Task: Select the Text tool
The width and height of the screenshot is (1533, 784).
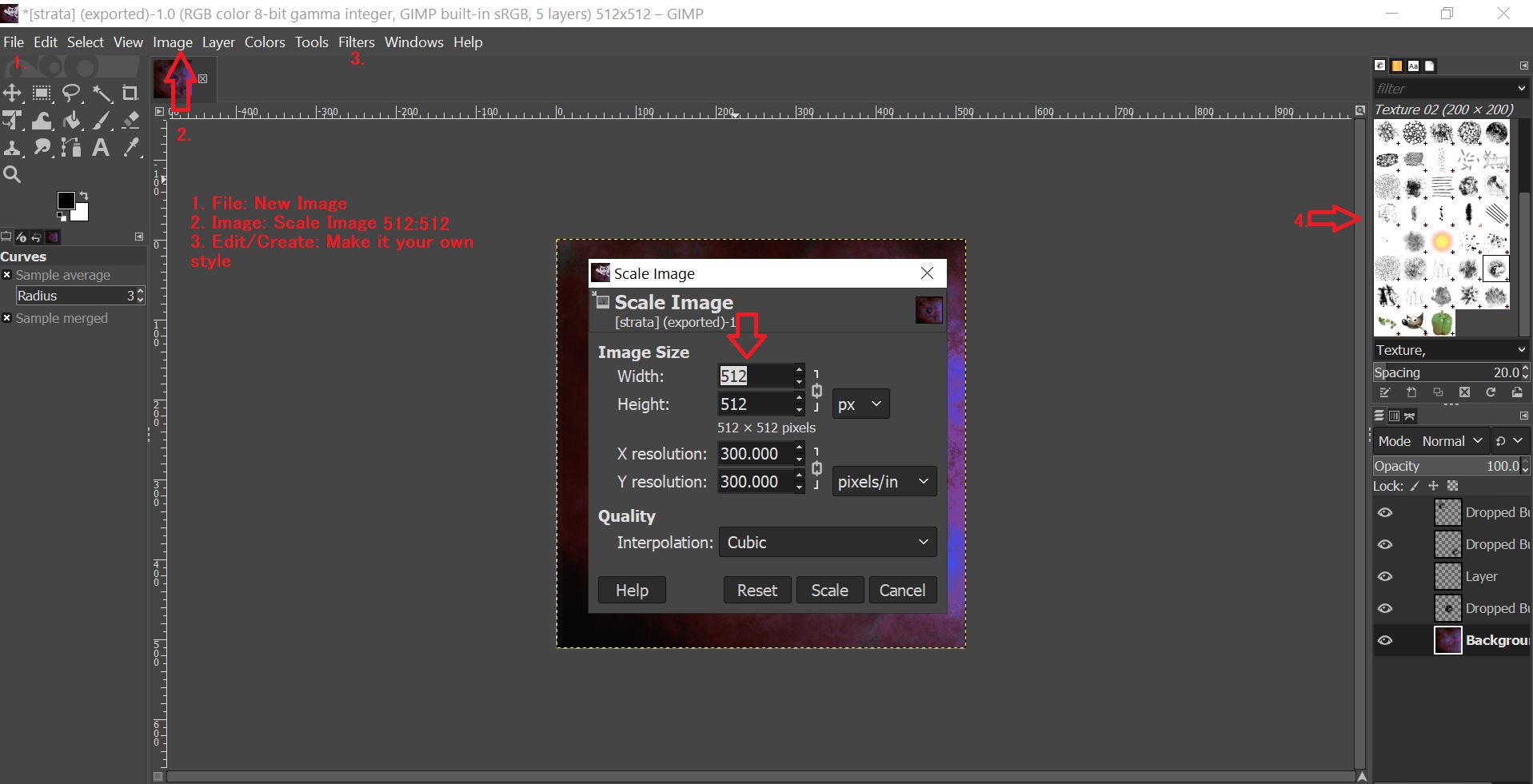Action: [x=102, y=148]
